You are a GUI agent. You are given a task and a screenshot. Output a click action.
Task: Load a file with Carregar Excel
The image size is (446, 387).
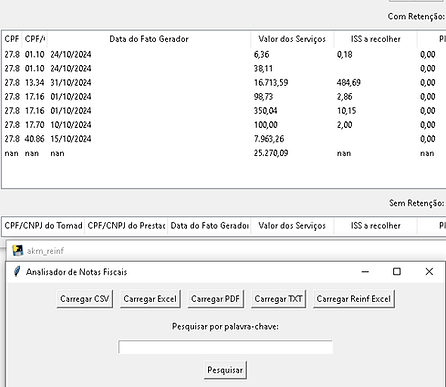click(150, 299)
